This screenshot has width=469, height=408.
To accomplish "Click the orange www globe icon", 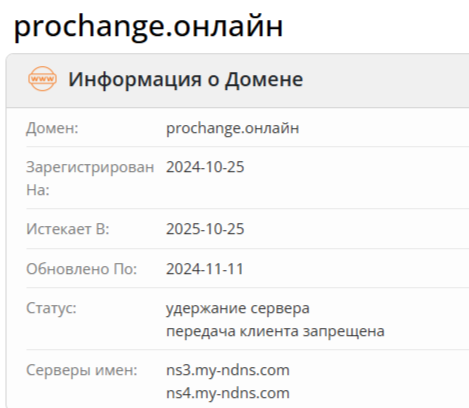I will coord(42,79).
